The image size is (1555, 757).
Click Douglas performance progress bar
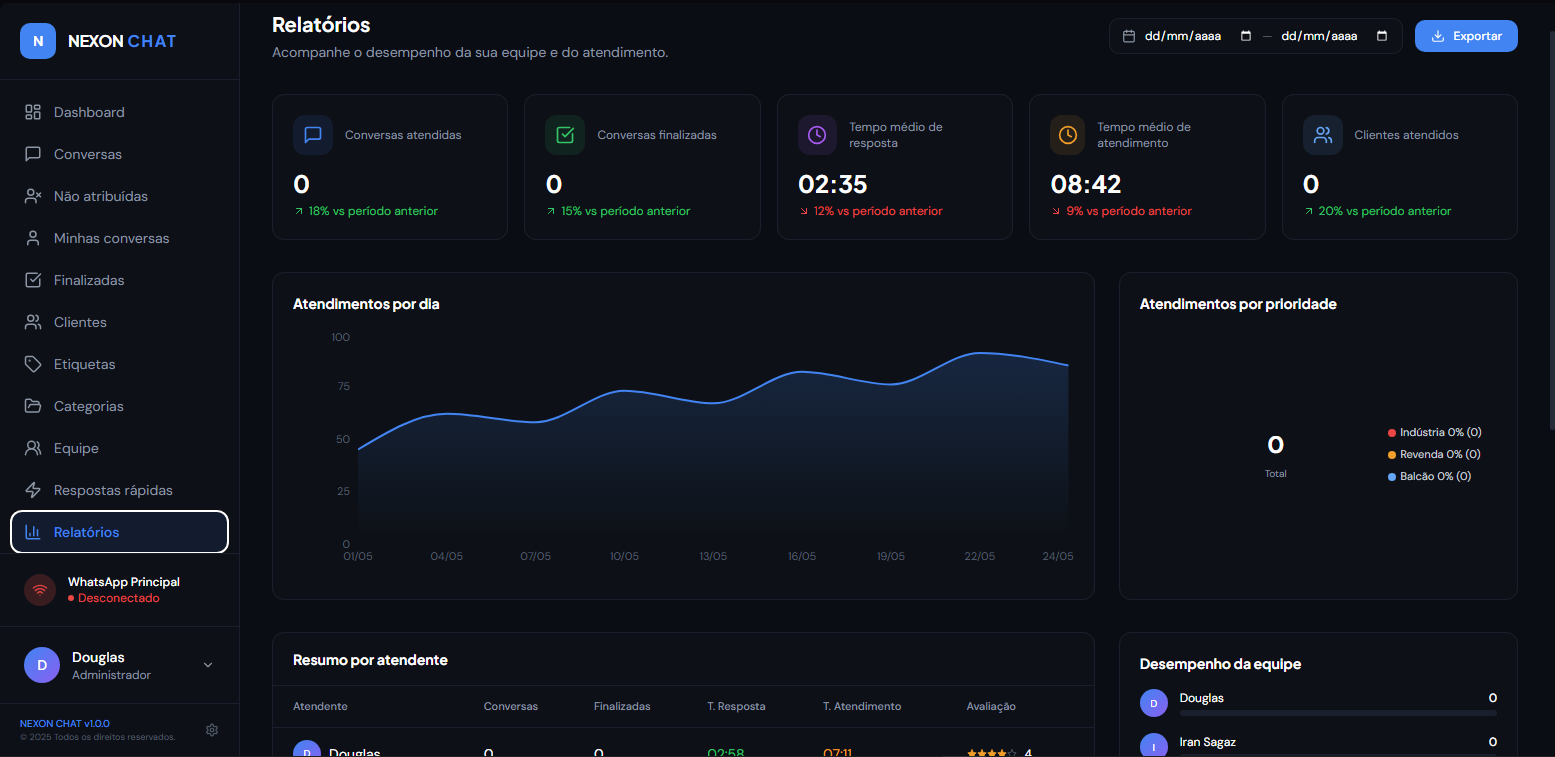(x=1338, y=713)
